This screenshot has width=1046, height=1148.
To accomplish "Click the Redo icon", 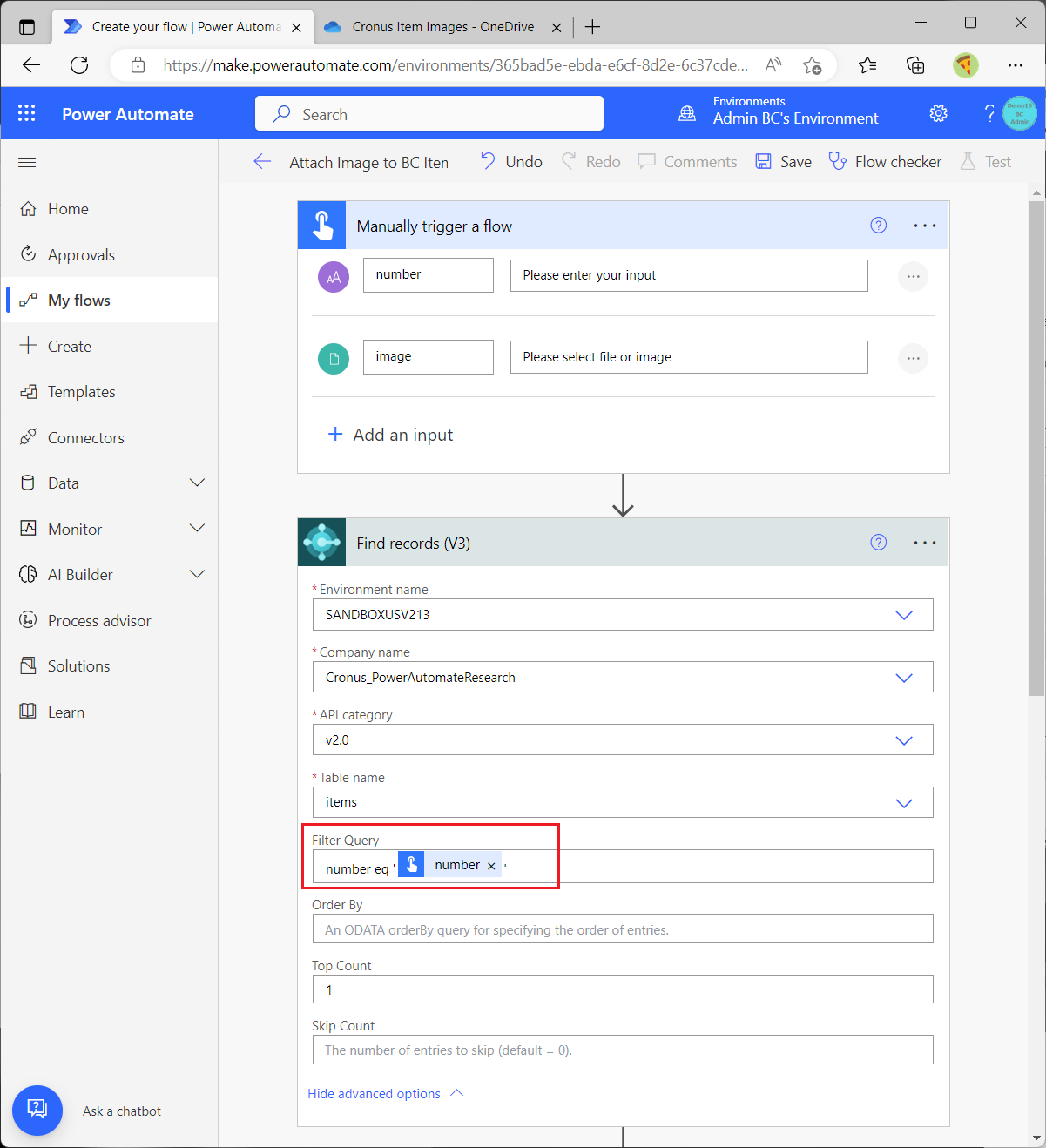I will (x=570, y=161).
